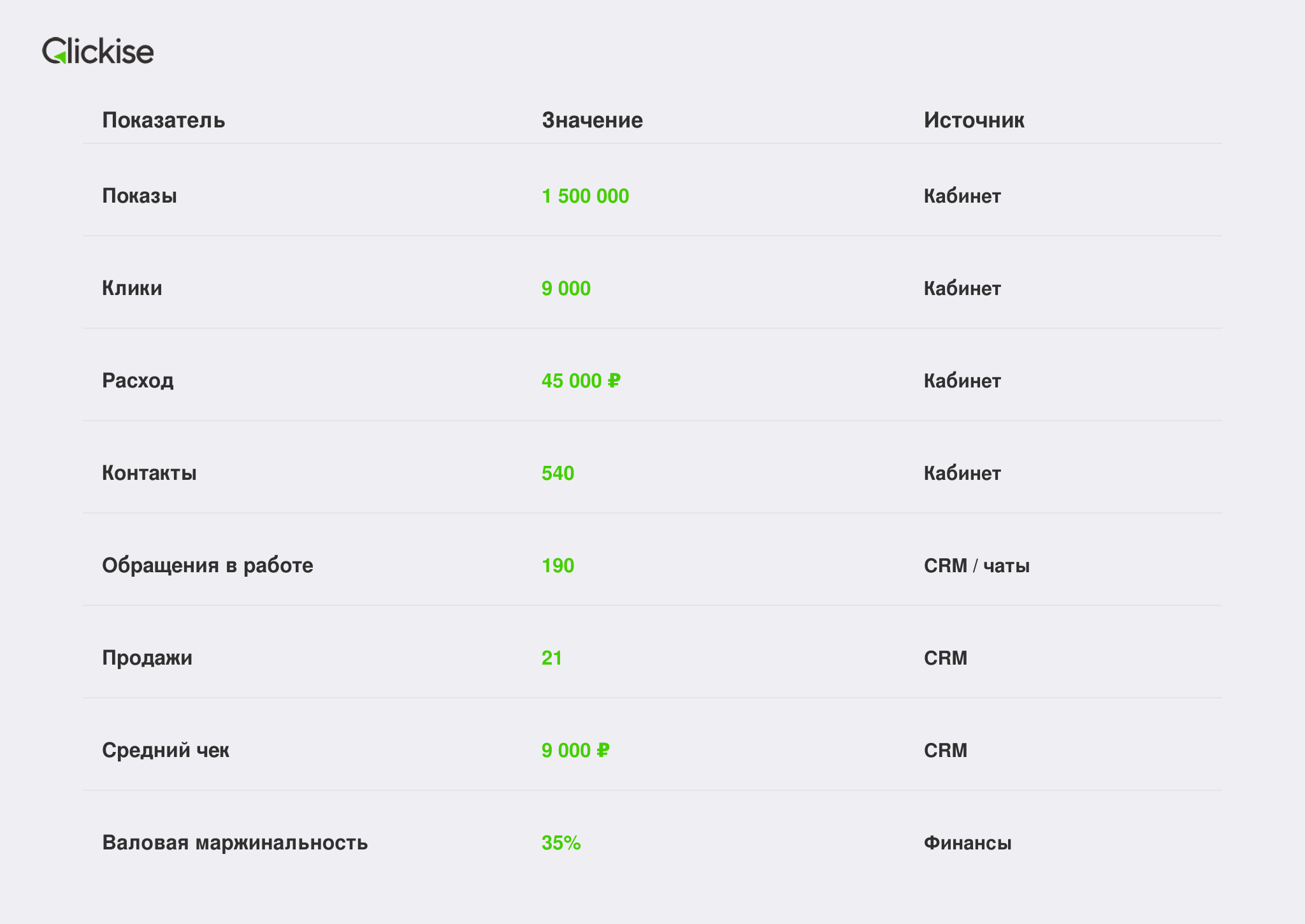Select the 21 sales value
1305x924 pixels.
[552, 658]
